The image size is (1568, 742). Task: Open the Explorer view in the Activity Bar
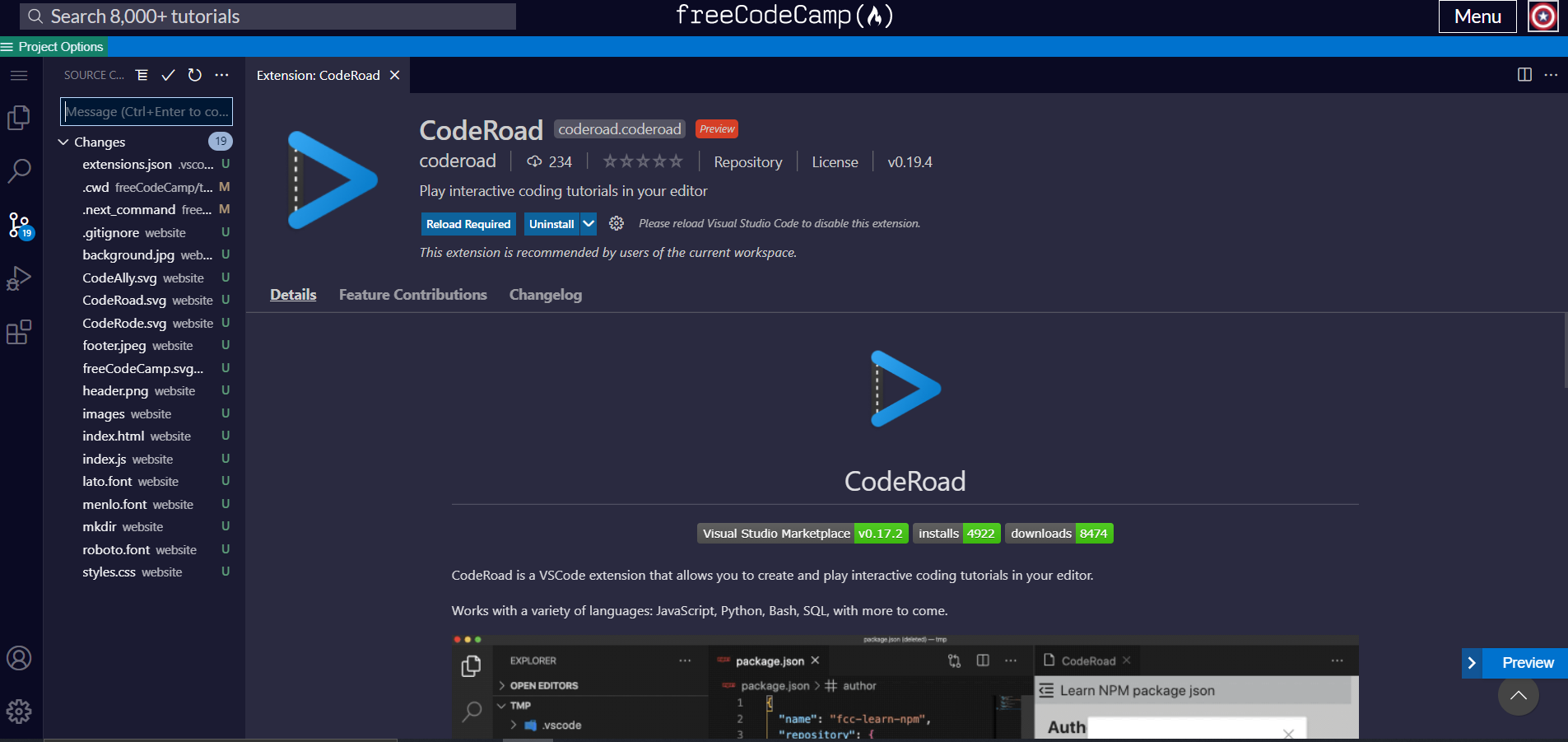[18, 118]
